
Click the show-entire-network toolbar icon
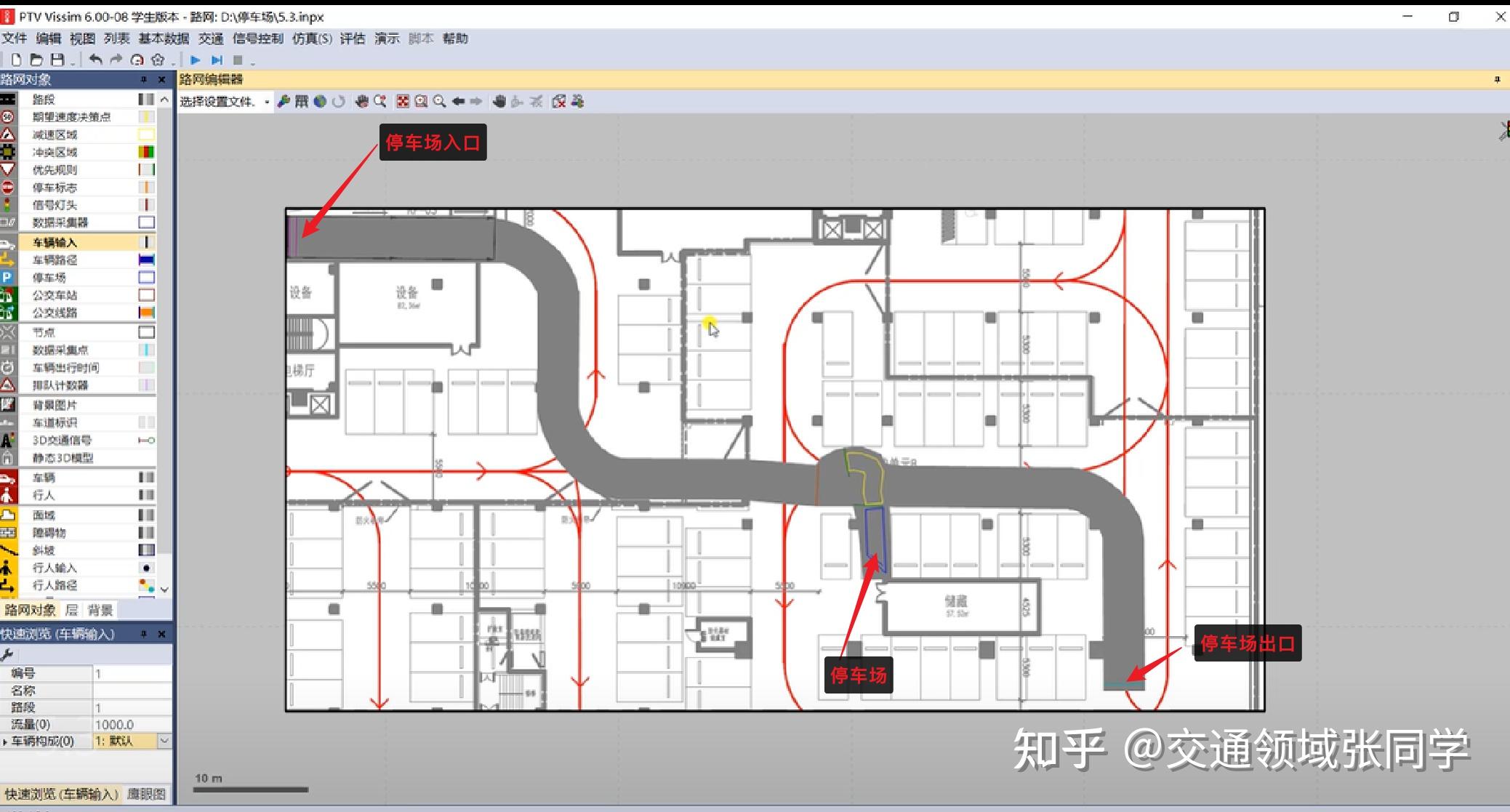point(403,101)
